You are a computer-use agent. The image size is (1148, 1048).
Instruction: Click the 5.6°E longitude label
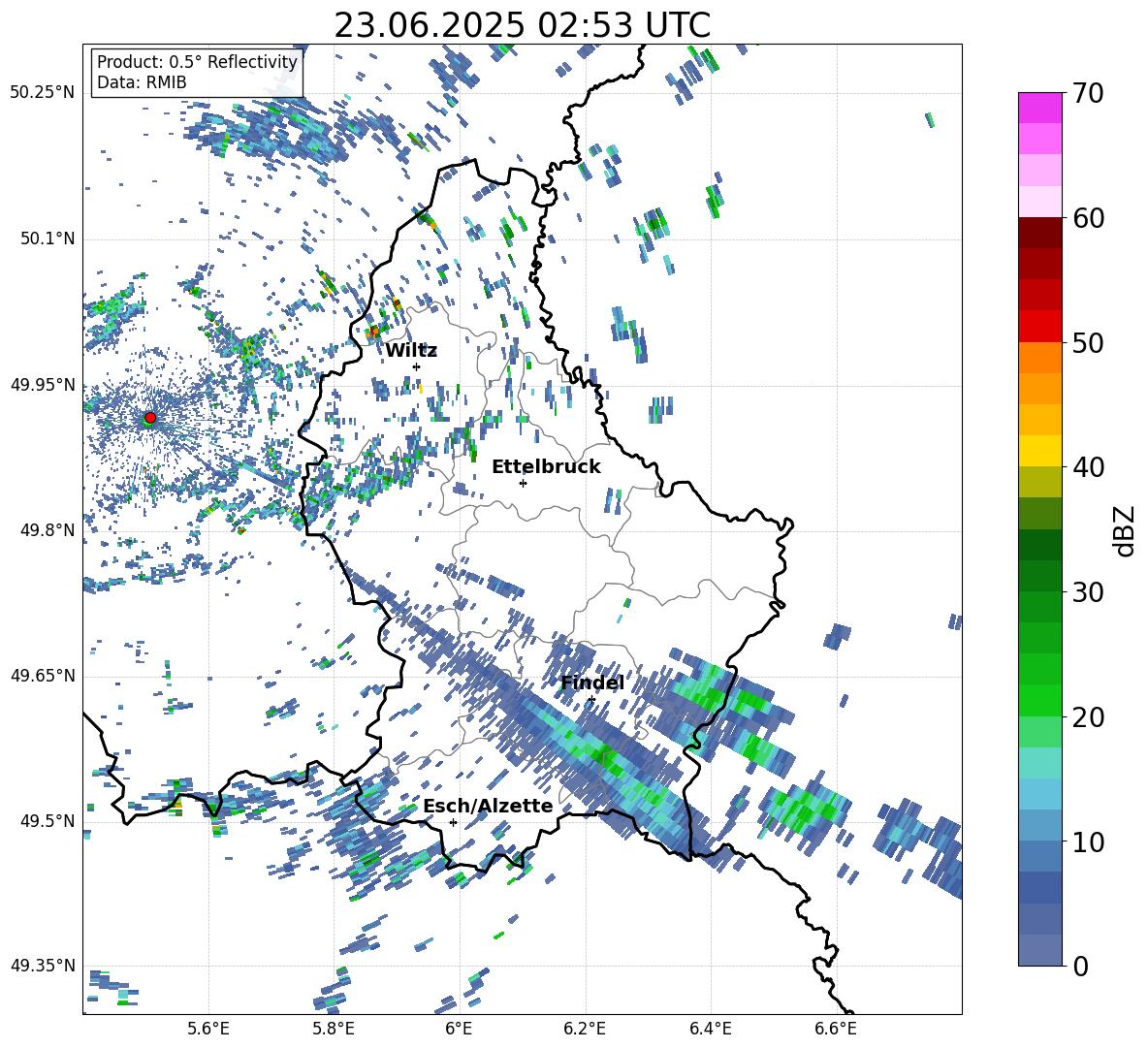pyautogui.click(x=208, y=1029)
